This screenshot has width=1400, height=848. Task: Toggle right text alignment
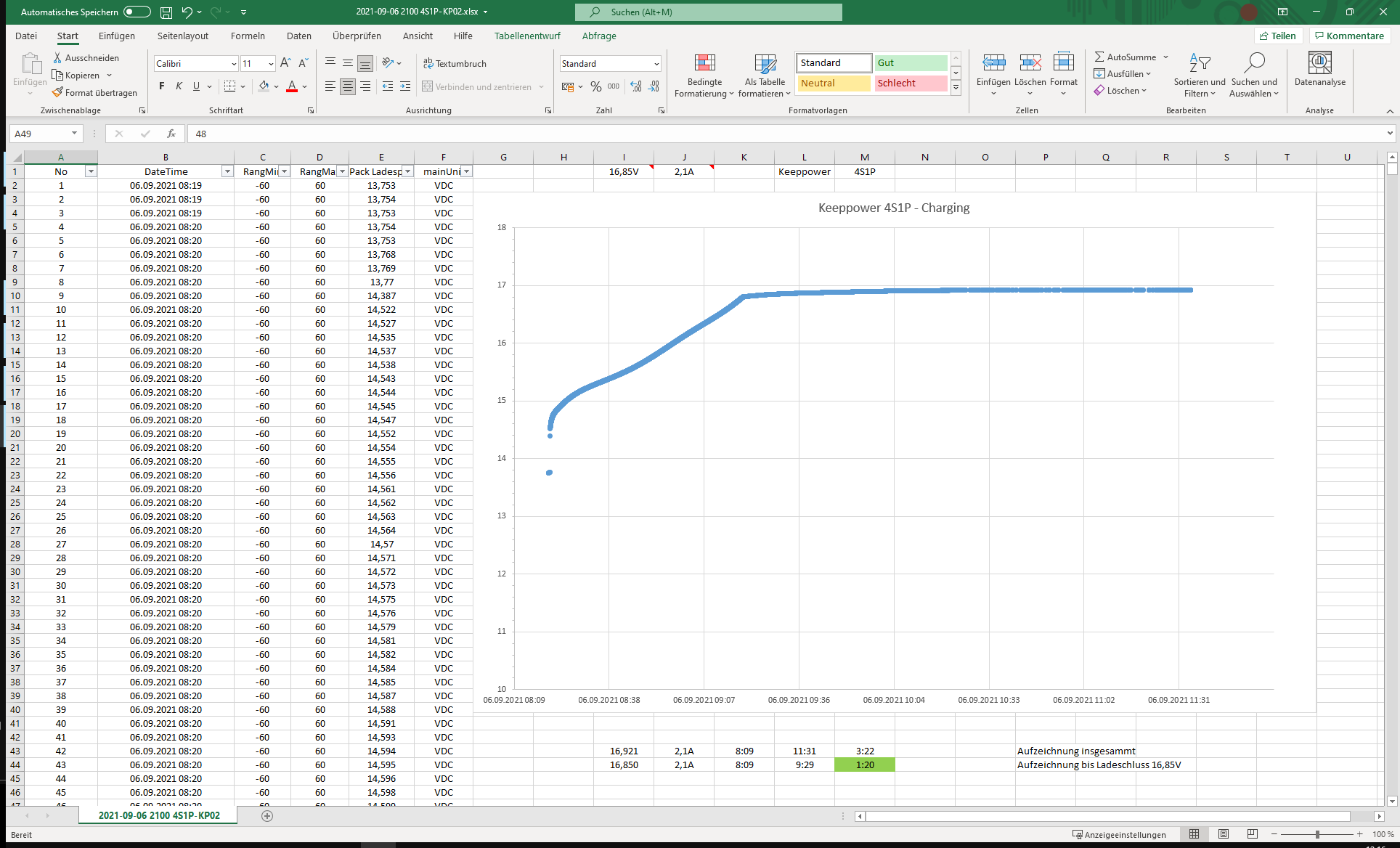pos(365,86)
